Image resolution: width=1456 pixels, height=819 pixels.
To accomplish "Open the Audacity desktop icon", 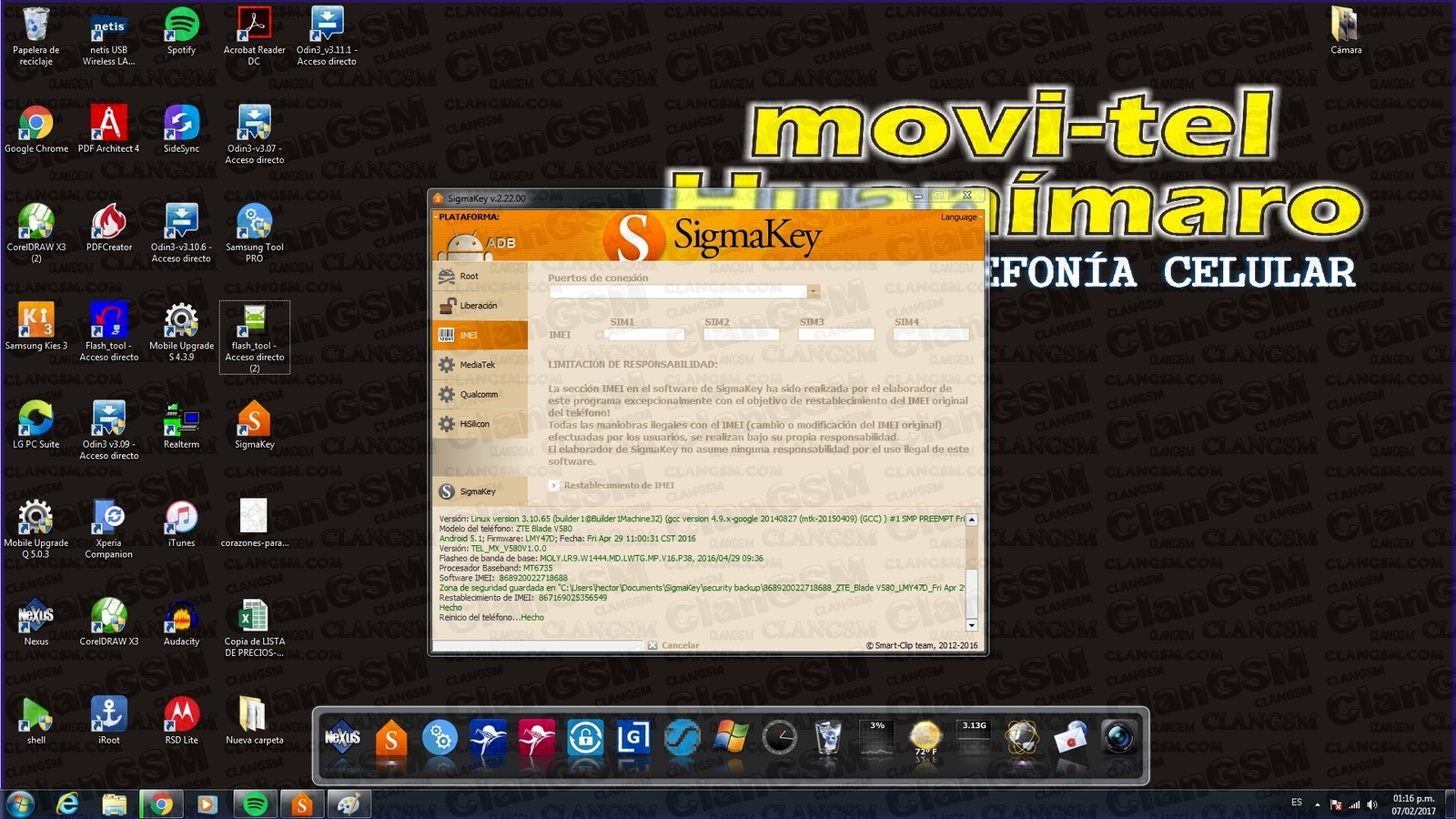I will (181, 622).
